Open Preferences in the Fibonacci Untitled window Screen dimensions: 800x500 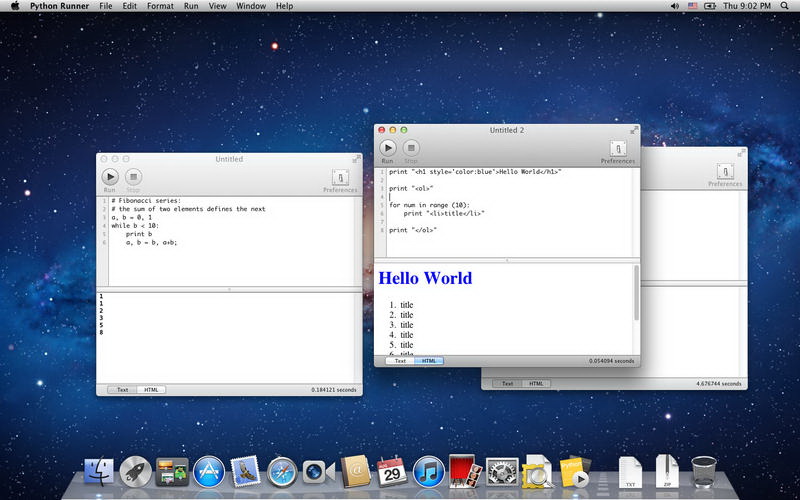click(x=340, y=177)
